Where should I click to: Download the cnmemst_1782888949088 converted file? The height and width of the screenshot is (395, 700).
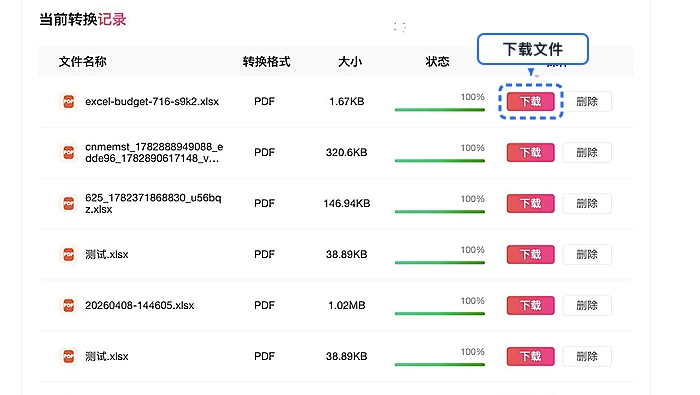530,152
